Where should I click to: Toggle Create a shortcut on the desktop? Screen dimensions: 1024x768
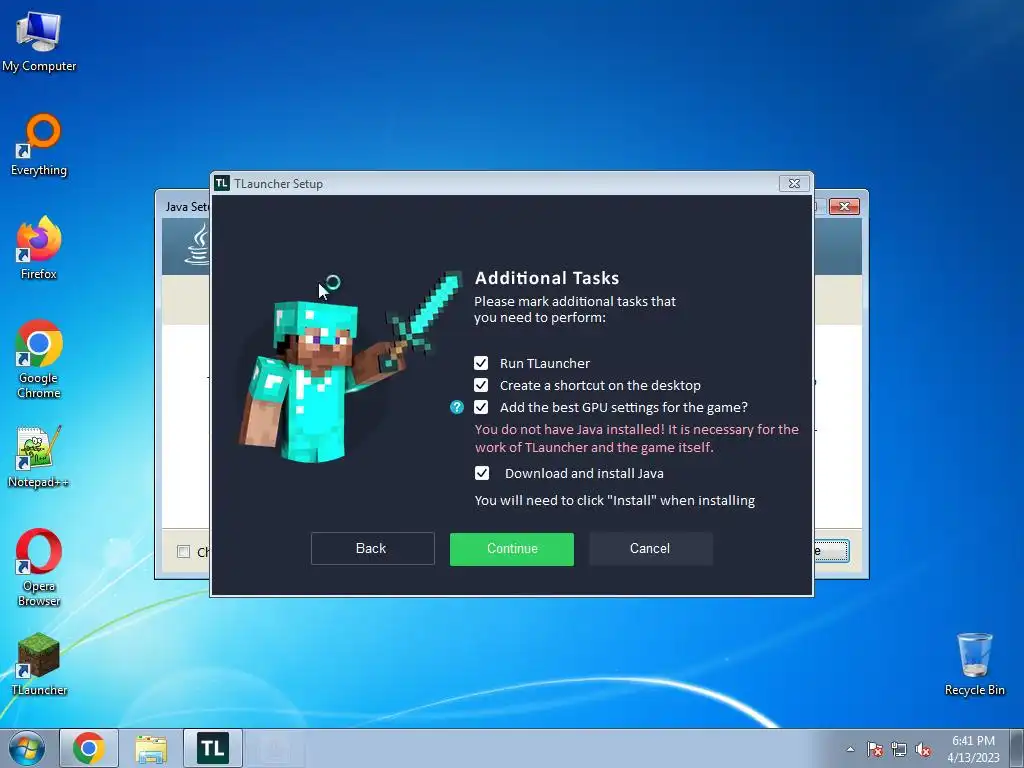tap(481, 385)
